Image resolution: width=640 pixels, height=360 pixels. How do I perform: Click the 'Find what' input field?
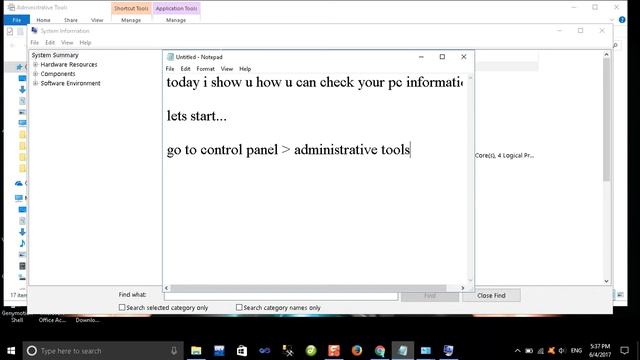[281, 296]
